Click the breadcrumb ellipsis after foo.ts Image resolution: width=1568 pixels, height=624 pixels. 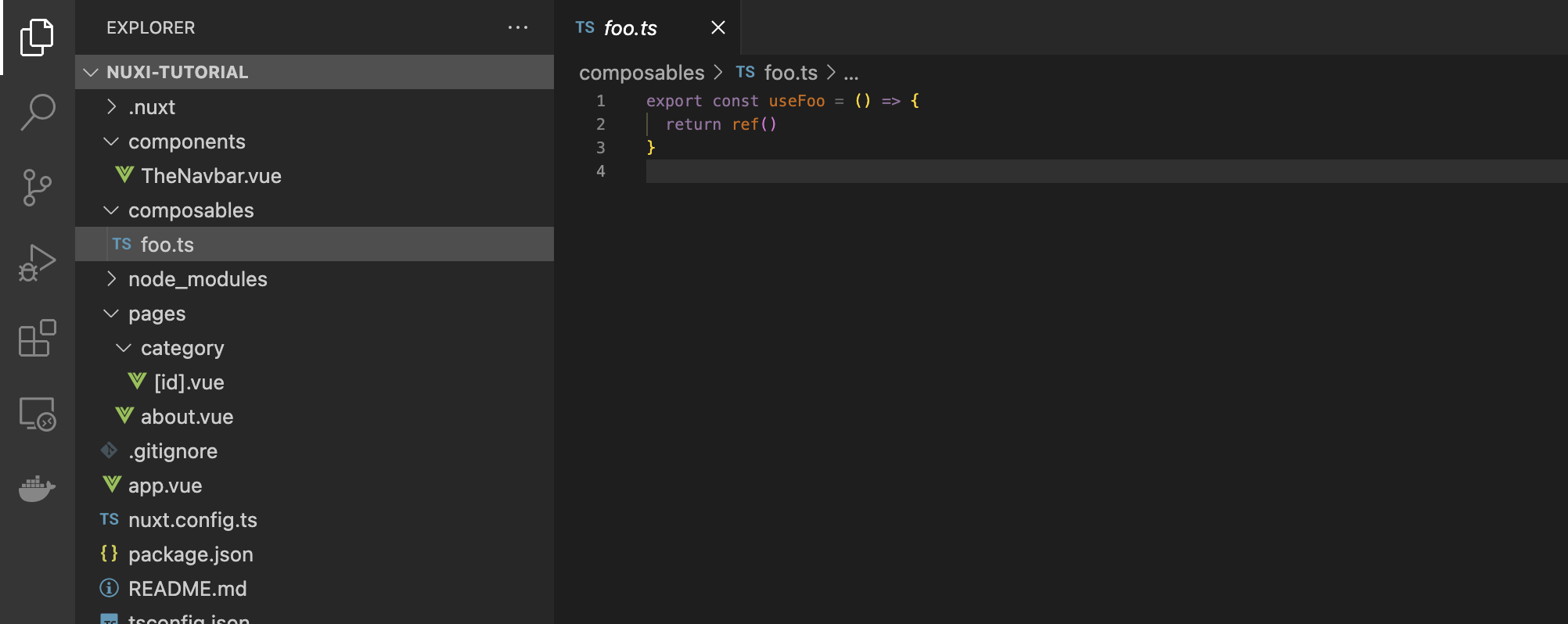click(x=851, y=74)
